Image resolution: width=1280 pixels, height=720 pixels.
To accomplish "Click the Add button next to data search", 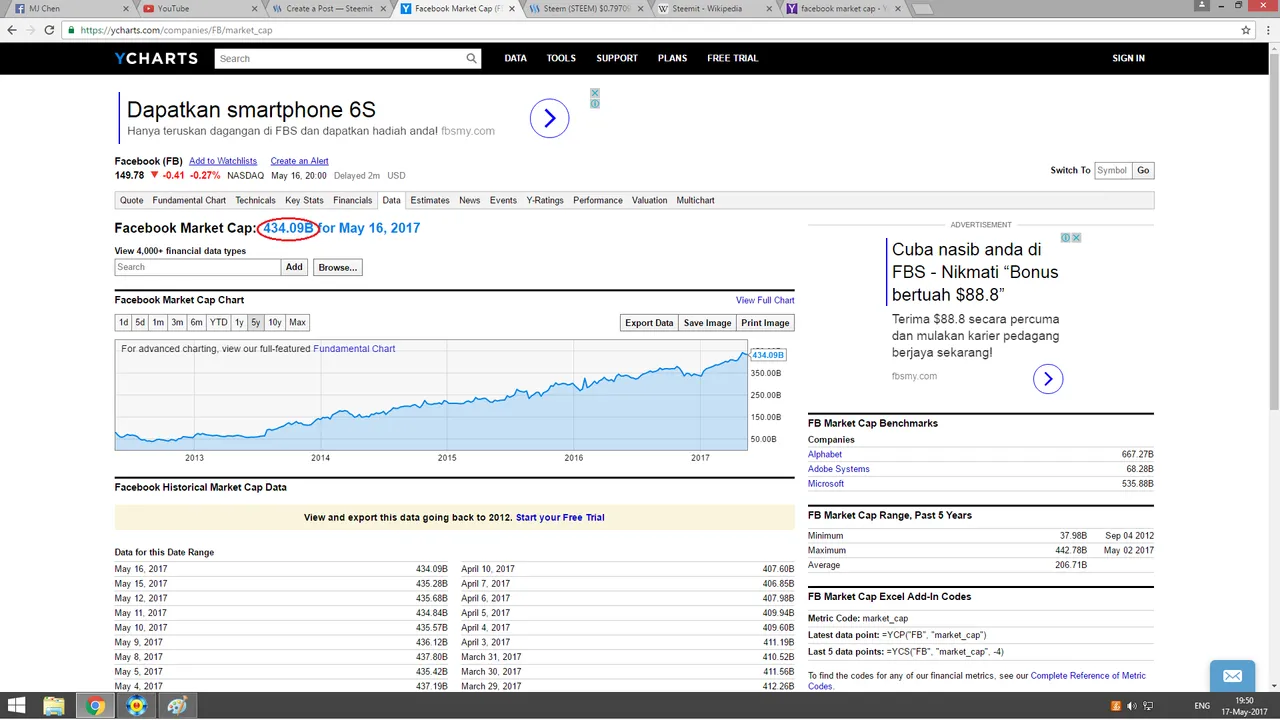I will (294, 267).
